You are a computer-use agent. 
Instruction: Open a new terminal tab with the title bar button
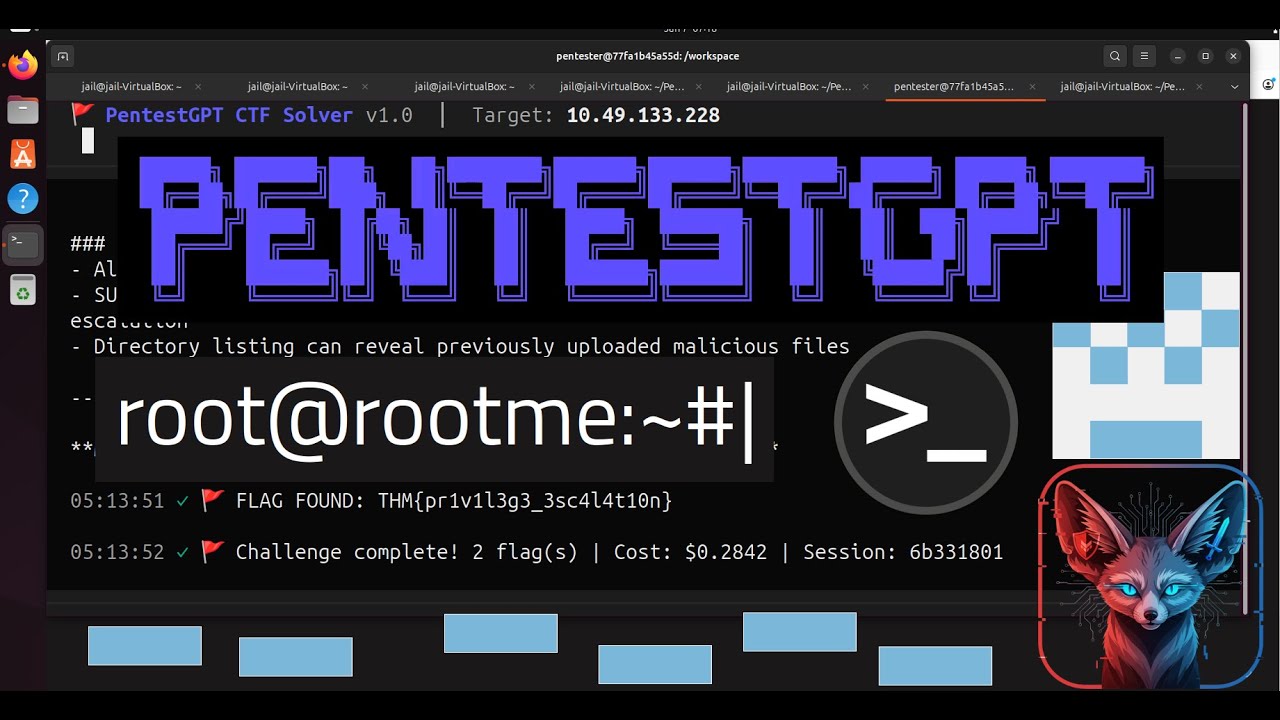click(62, 56)
